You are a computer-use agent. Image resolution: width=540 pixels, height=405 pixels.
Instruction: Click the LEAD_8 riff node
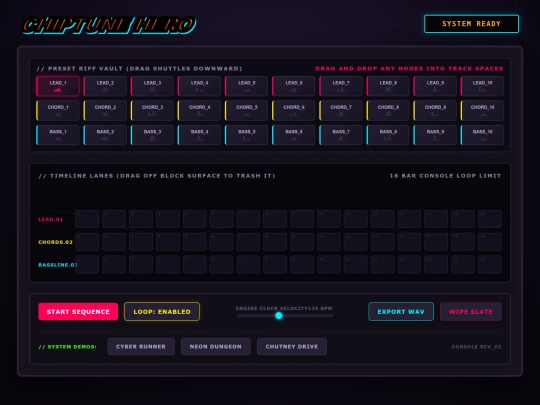(x=388, y=86)
